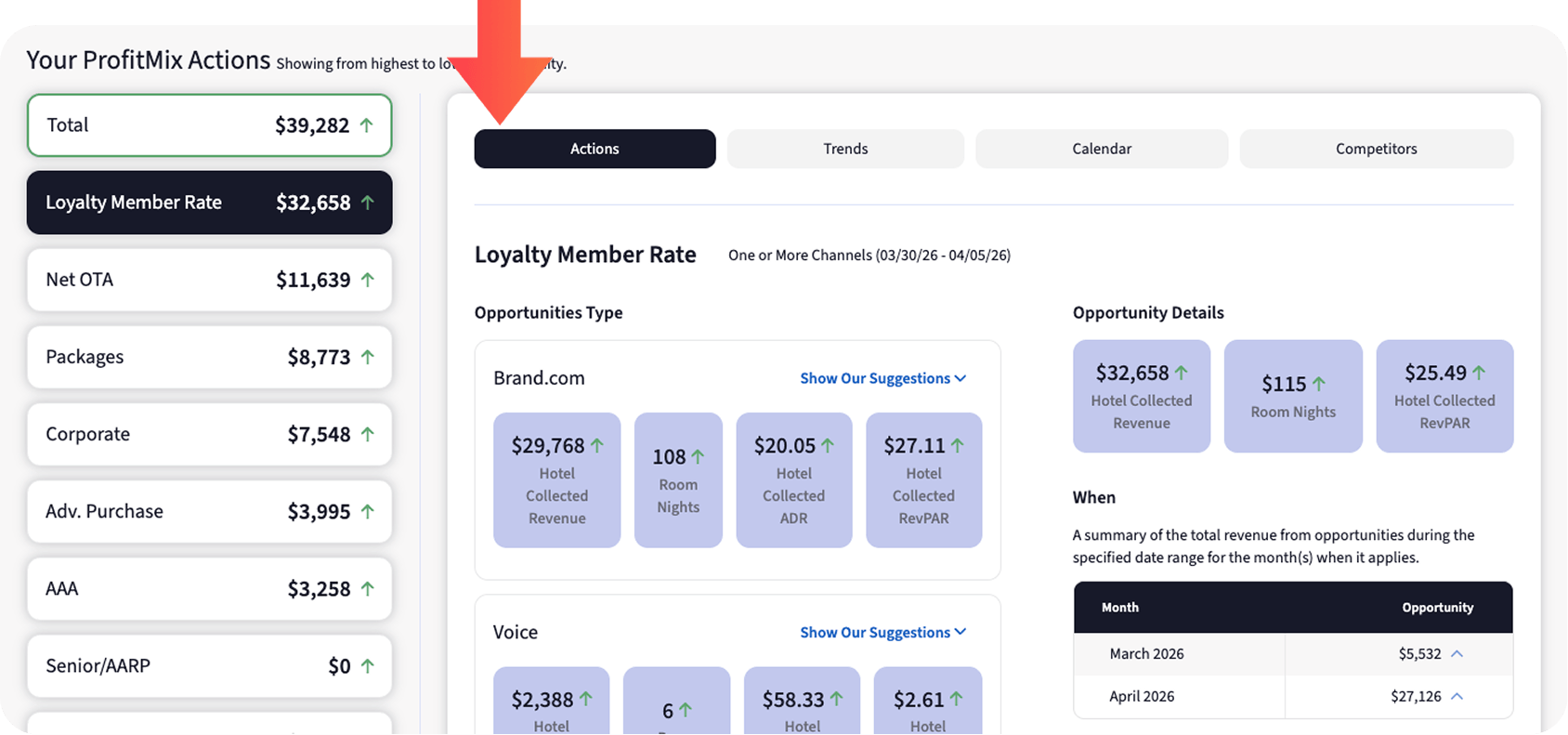Image resolution: width=1568 pixels, height=735 pixels.
Task: Expand Voice Show Our Suggestions
Action: (x=882, y=632)
